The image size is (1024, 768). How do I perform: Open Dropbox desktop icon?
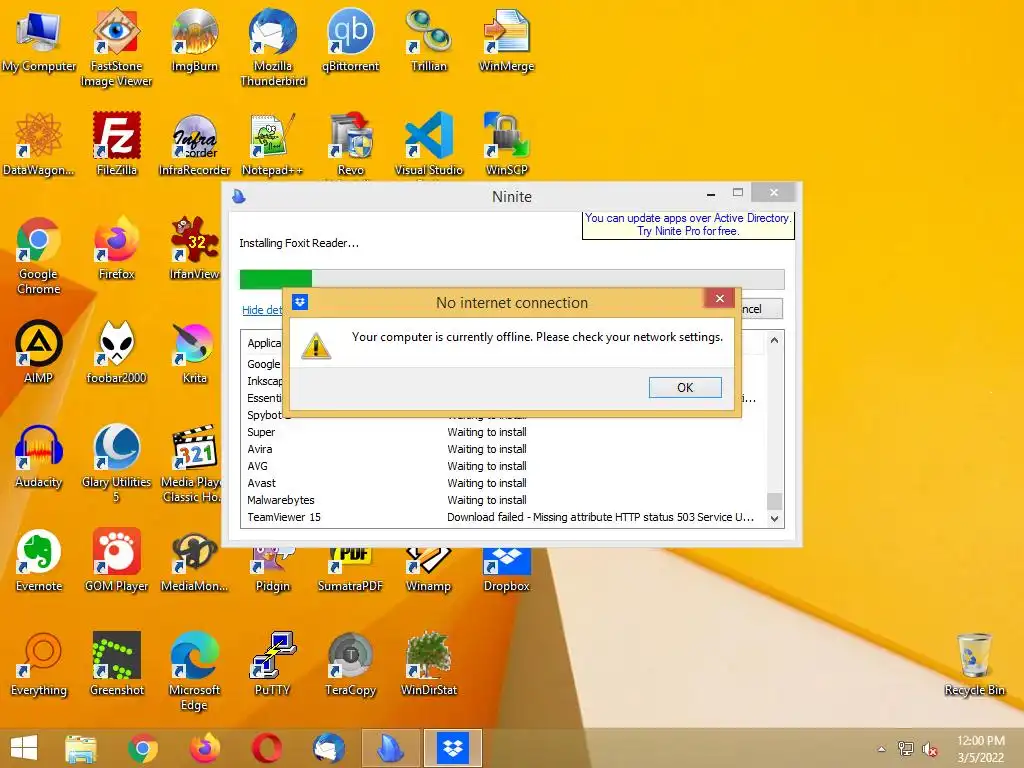506,569
